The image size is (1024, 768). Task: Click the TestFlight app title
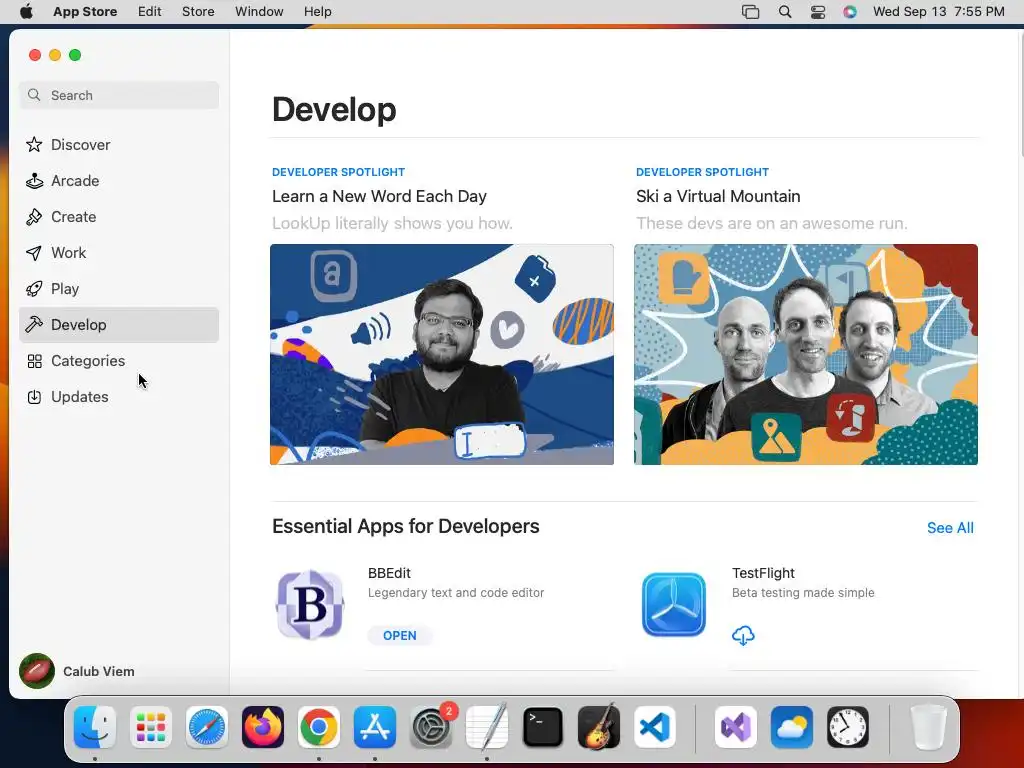(763, 573)
